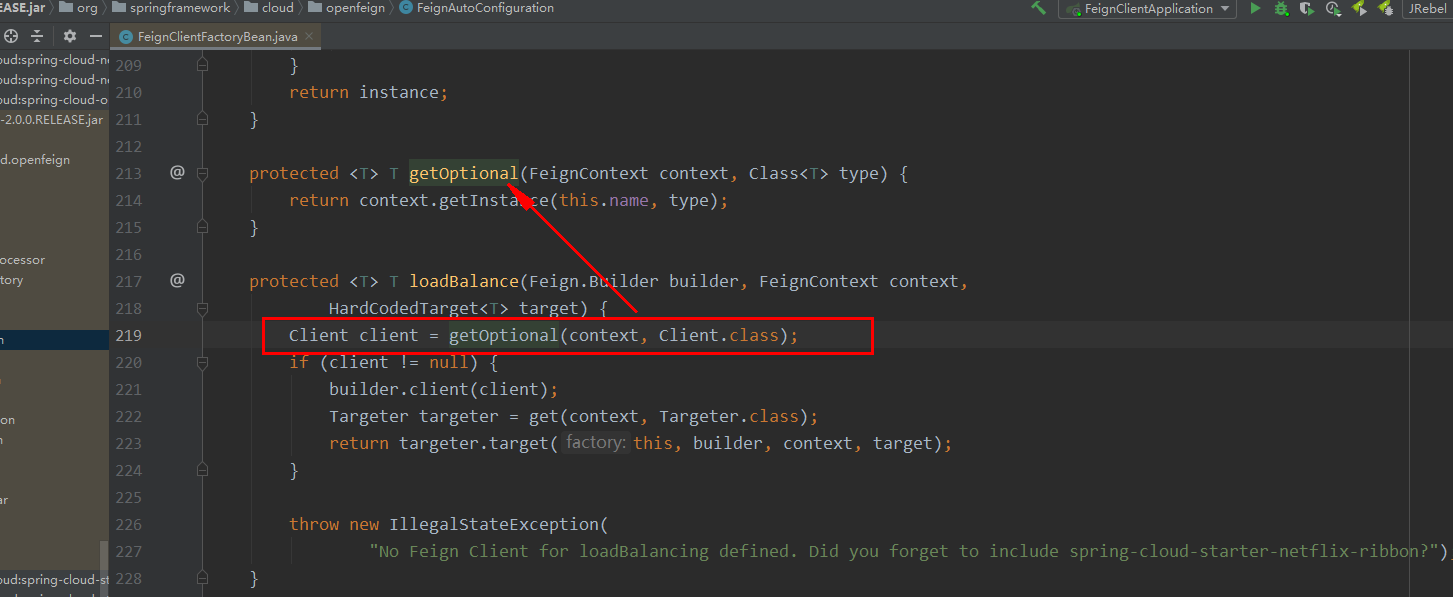Click Targeter.class on line 222
Viewport: 1453px width, 597px height.
coord(733,416)
